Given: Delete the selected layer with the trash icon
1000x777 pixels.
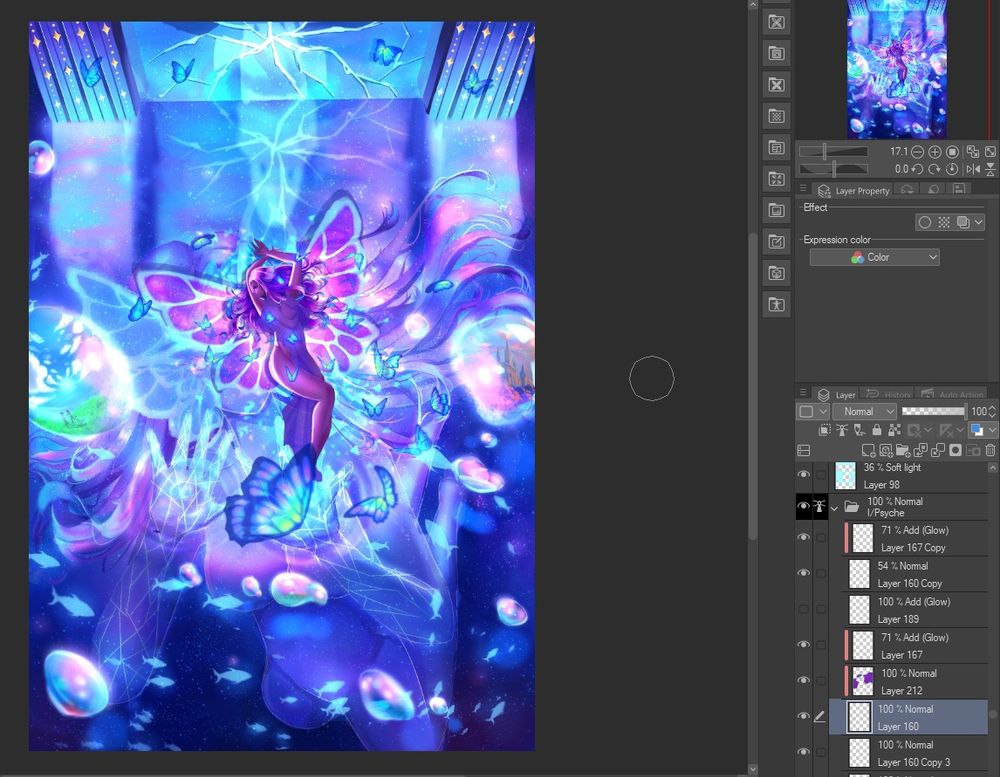Looking at the screenshot, I should click(x=990, y=450).
